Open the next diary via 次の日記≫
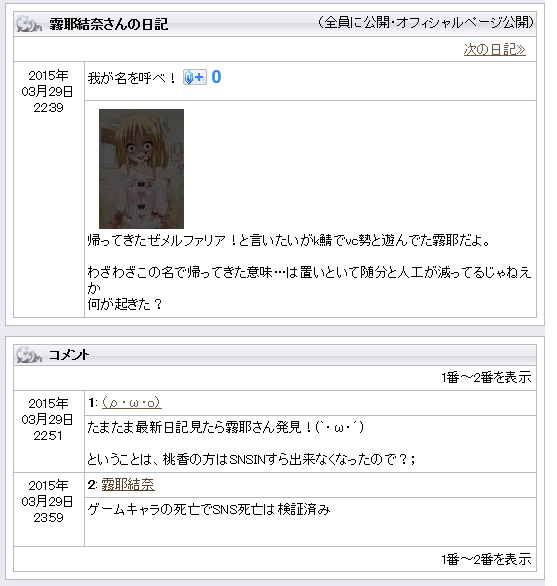This screenshot has height=586, width=557. 494,49
